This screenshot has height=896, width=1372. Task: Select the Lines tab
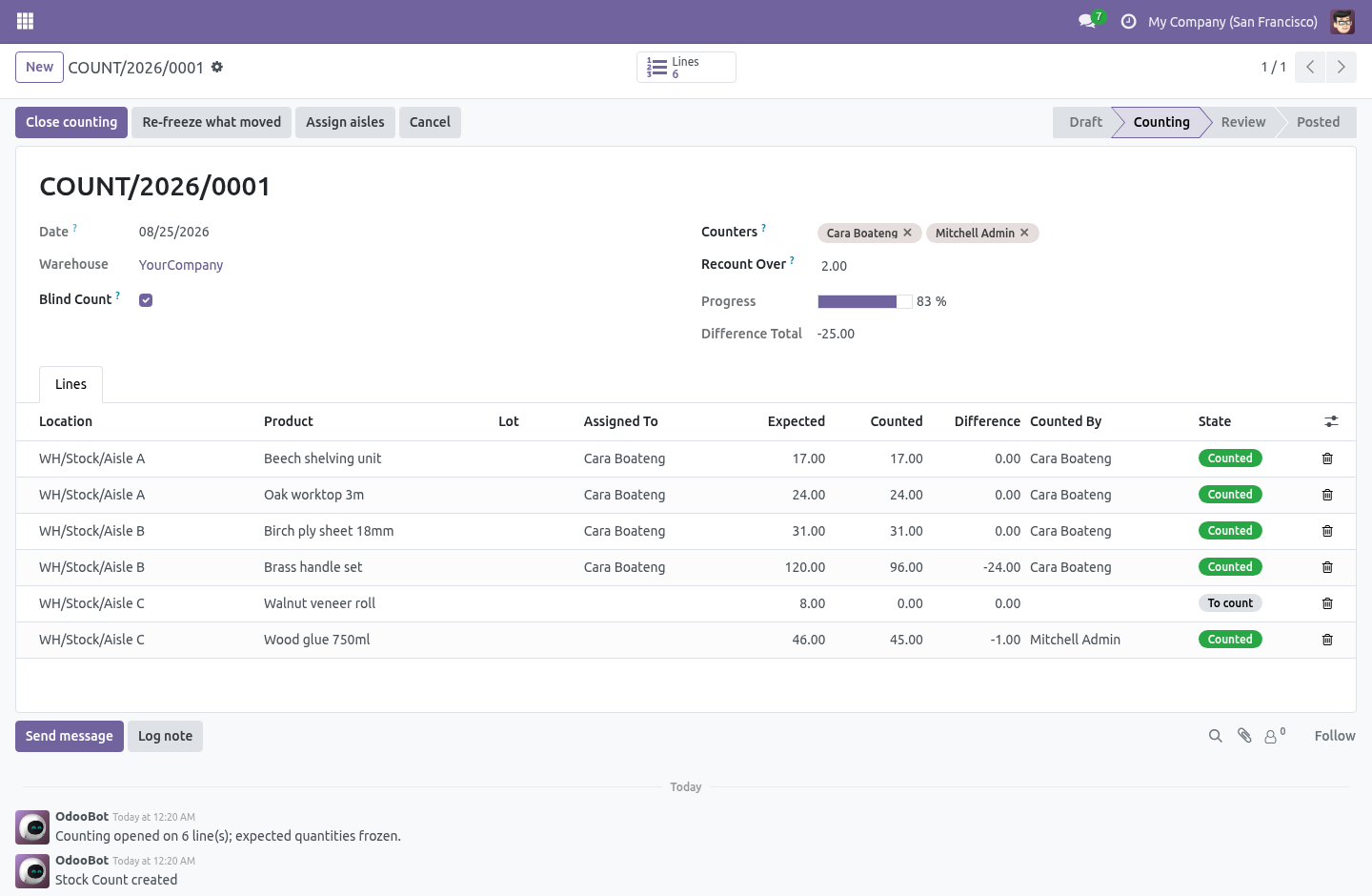[71, 384]
